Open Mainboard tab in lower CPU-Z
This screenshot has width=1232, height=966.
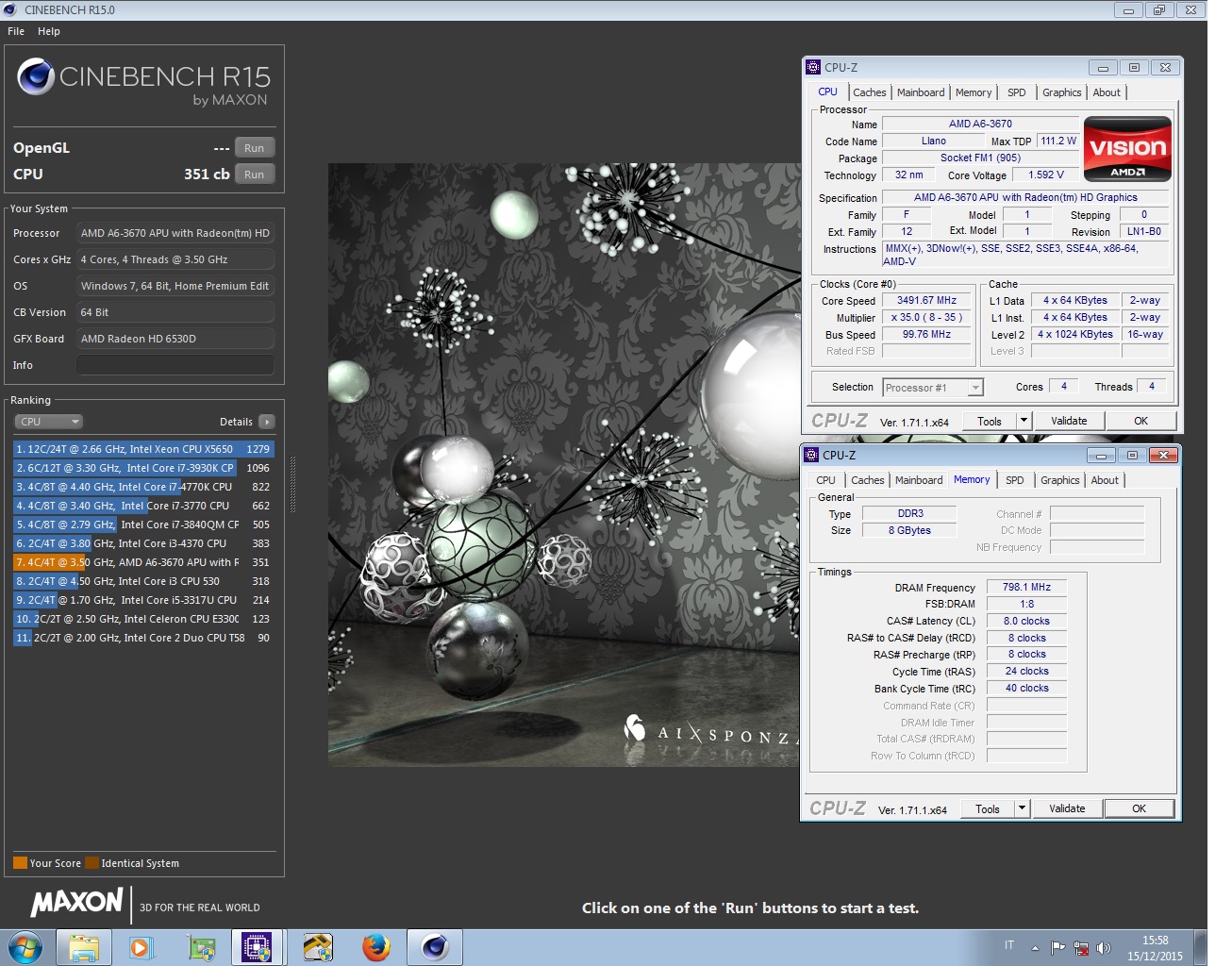pos(919,480)
